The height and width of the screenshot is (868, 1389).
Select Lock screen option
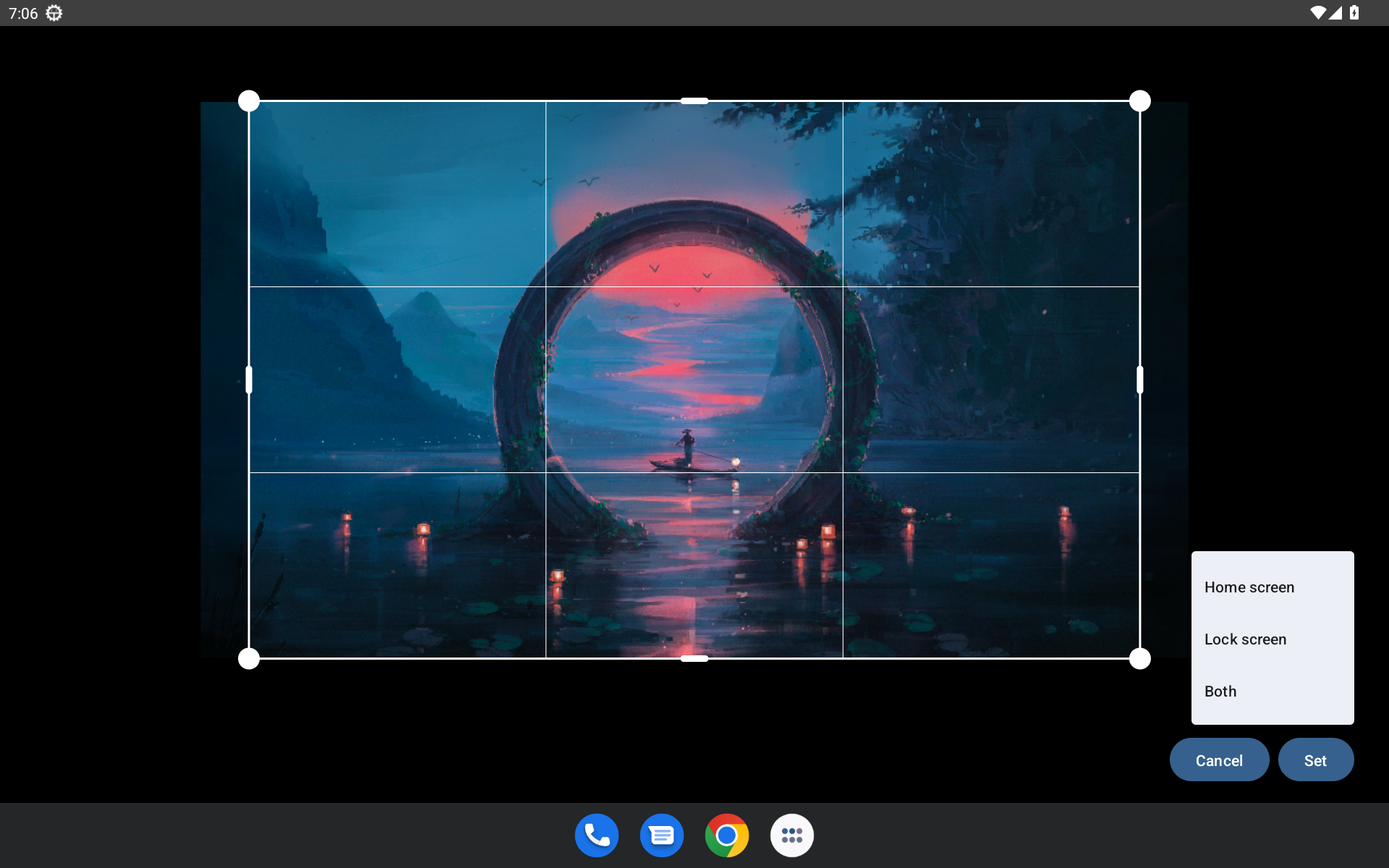tap(1245, 639)
